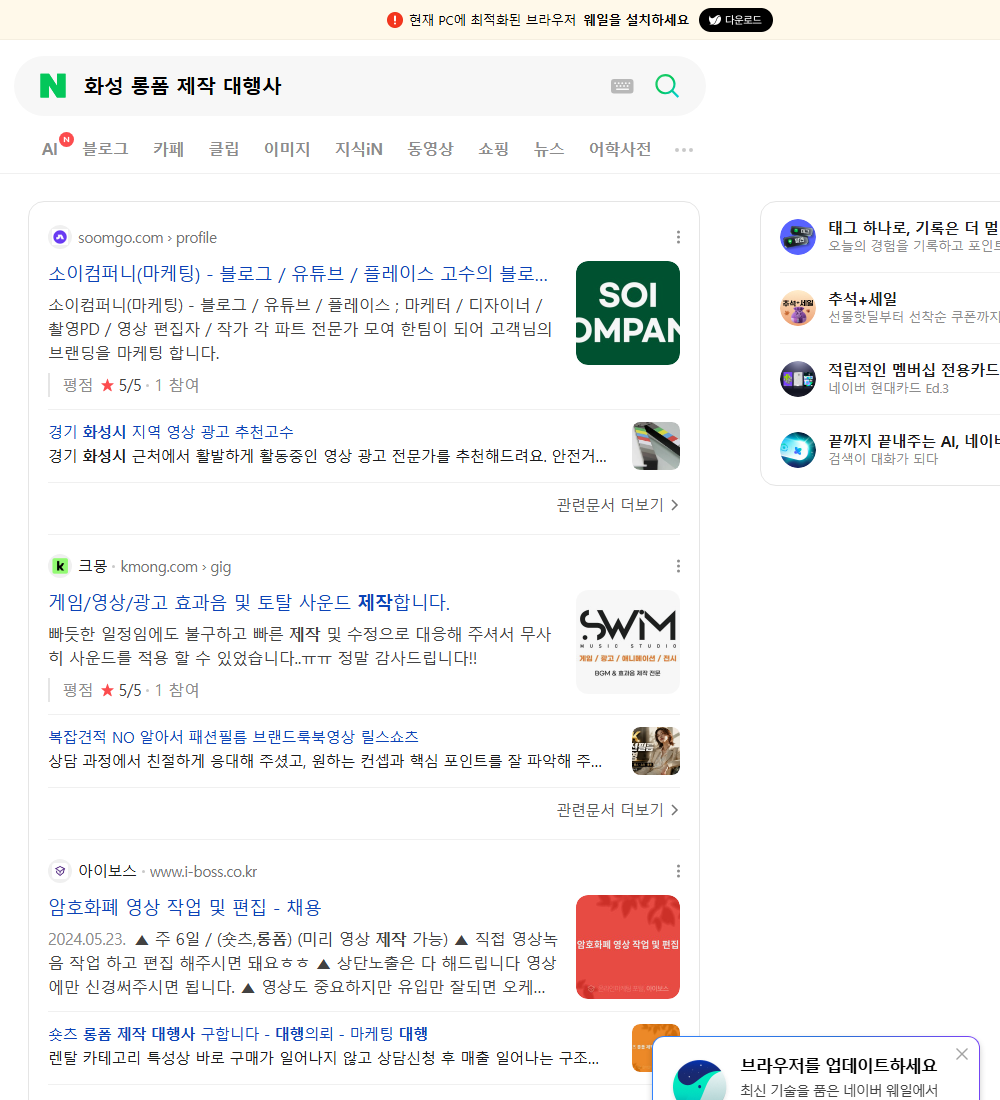Viewport: 1000px width, 1100px height.
Task: Open the 태그 하나로, 기록은 더 promo
Action: pyautogui.click(x=914, y=228)
